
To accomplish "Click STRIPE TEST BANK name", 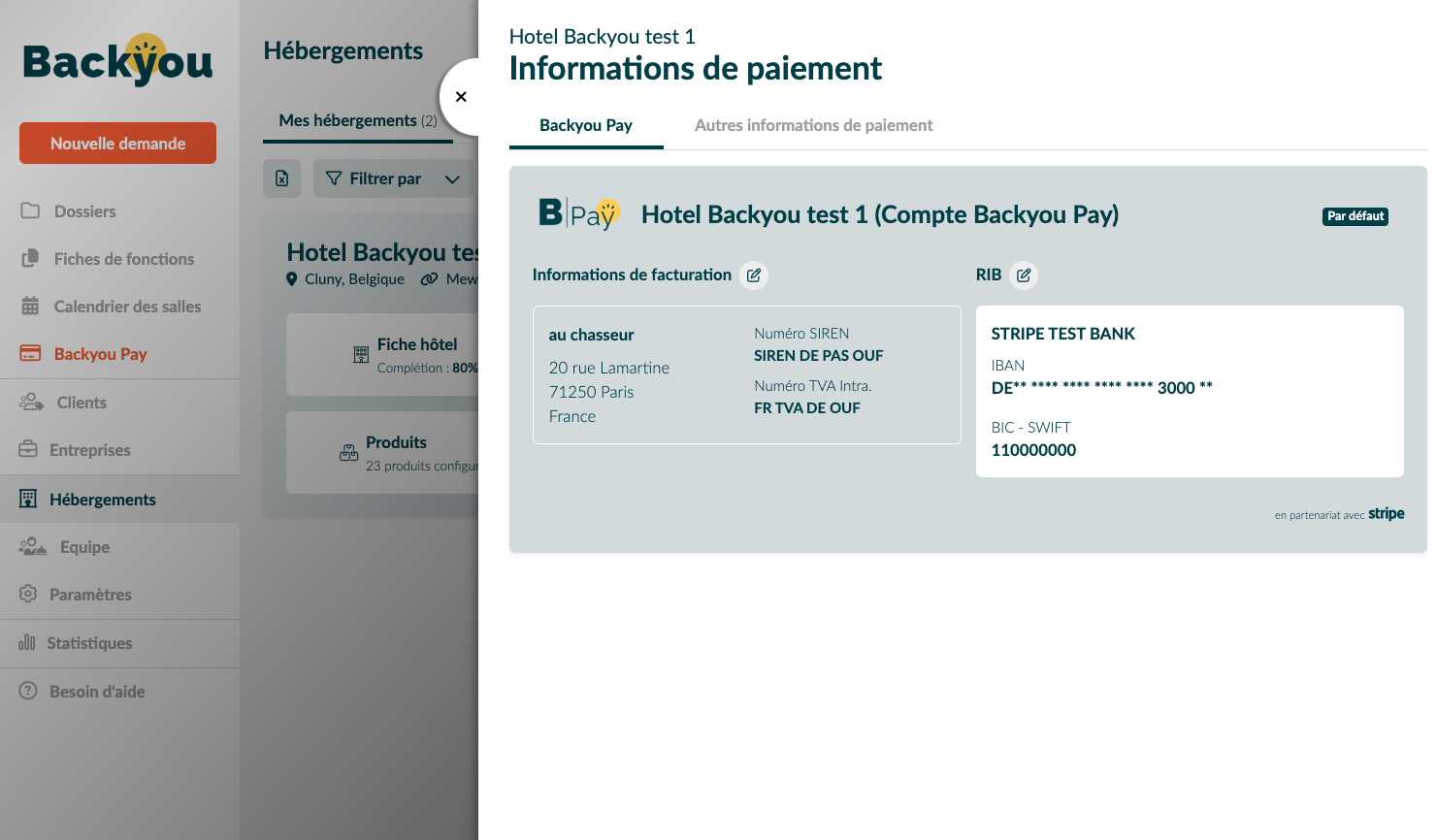I will (x=1063, y=334).
